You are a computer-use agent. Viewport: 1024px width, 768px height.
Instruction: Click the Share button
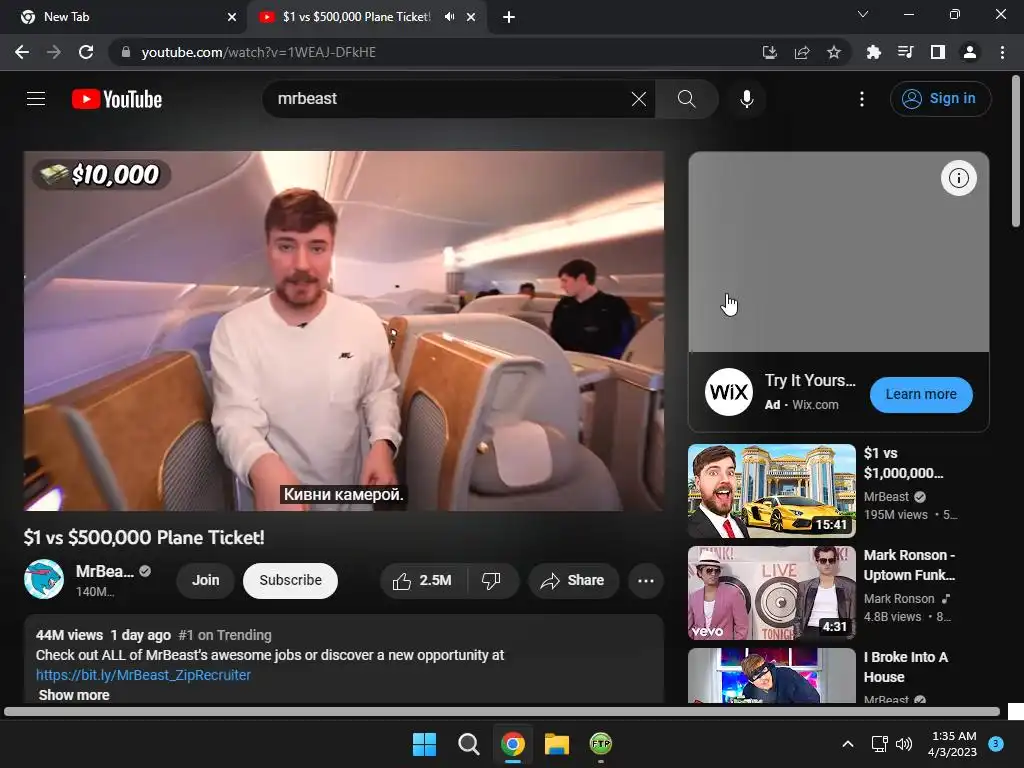[x=573, y=580]
